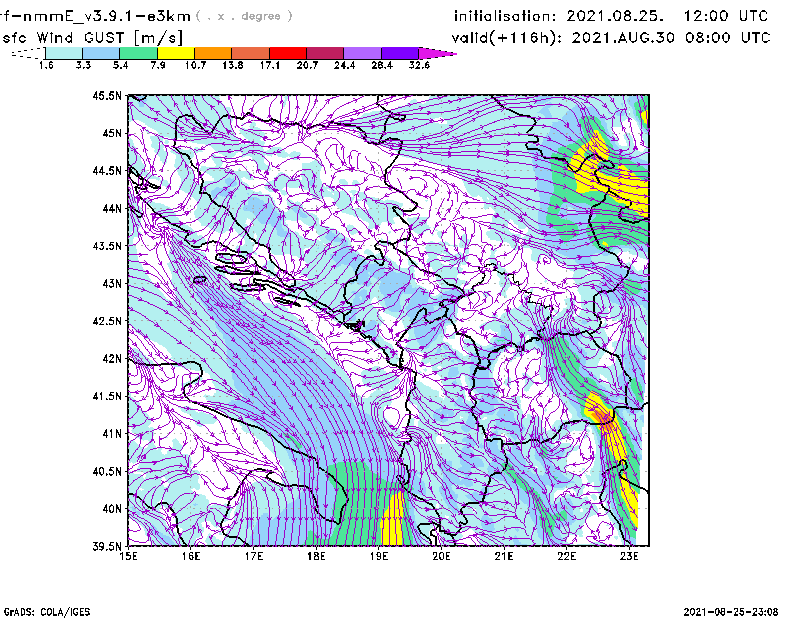
Task: Click the legend value 32.6
Action: point(419,65)
